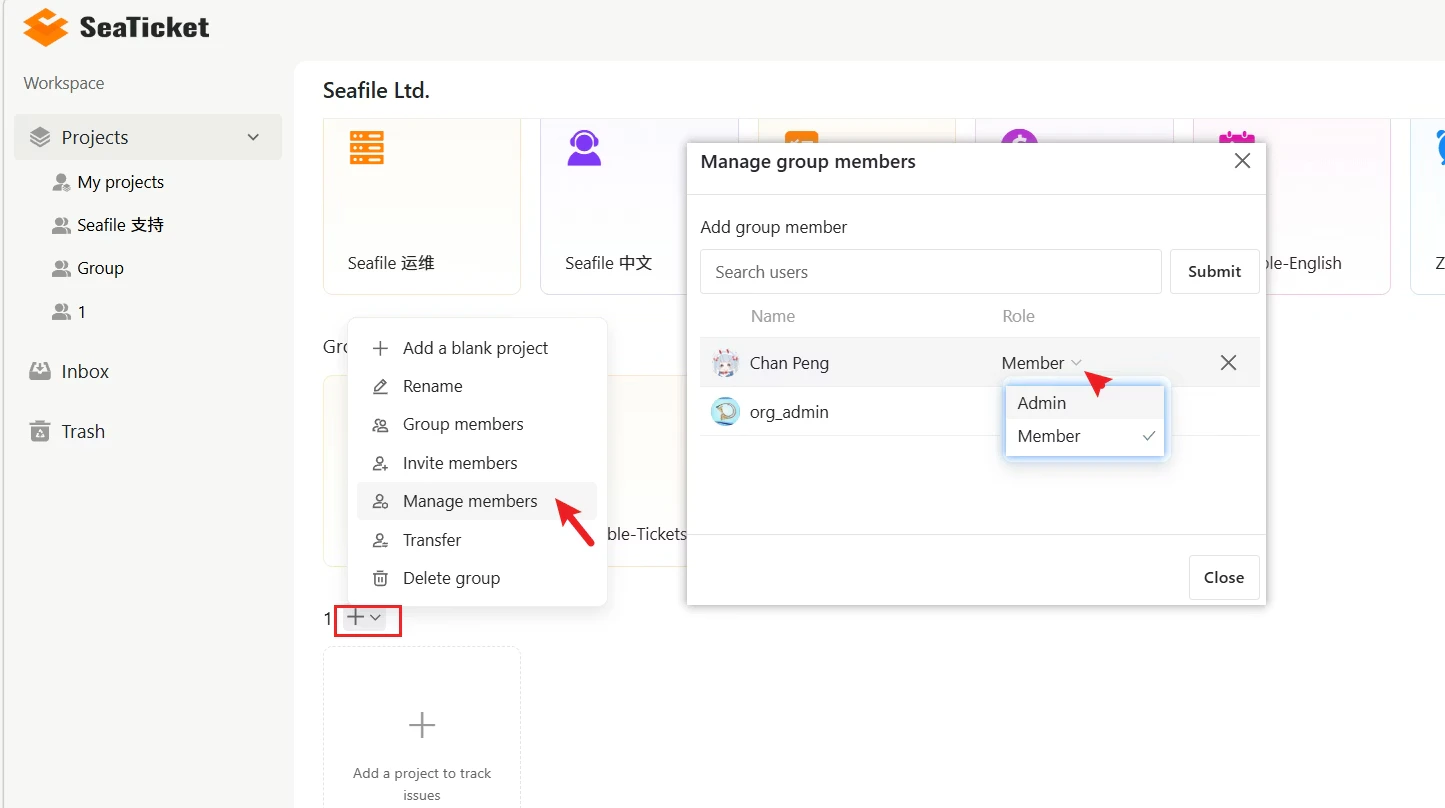Click the Close button in dialog

click(x=1224, y=577)
